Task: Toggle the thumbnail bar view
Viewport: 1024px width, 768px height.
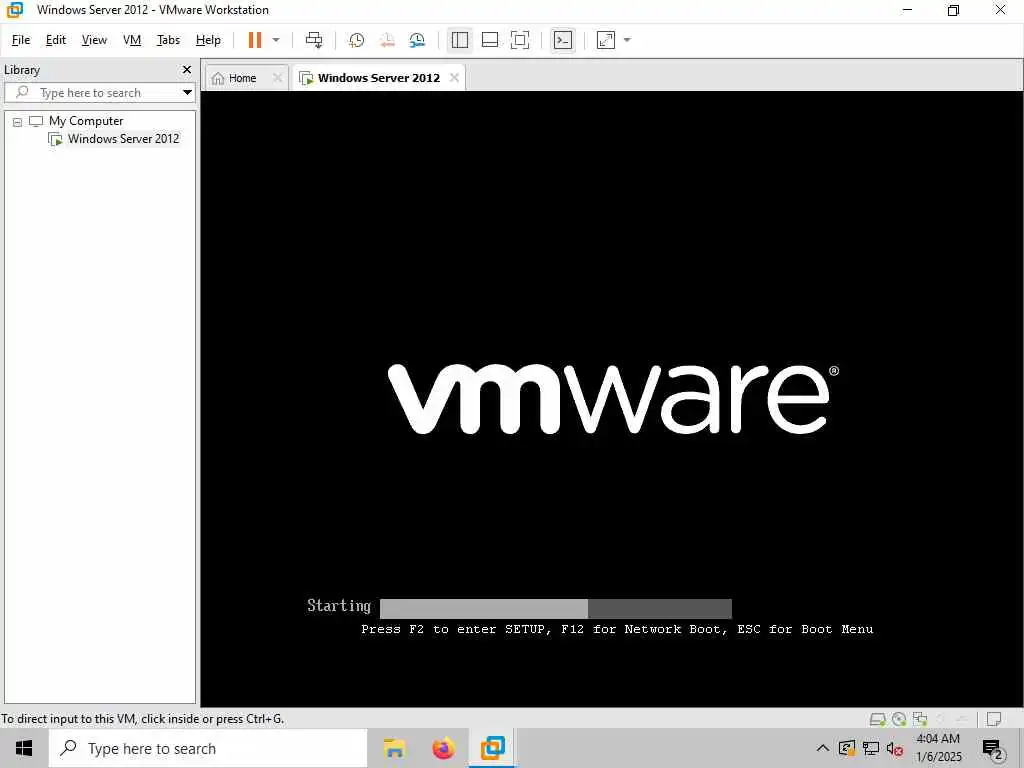Action: click(x=490, y=40)
